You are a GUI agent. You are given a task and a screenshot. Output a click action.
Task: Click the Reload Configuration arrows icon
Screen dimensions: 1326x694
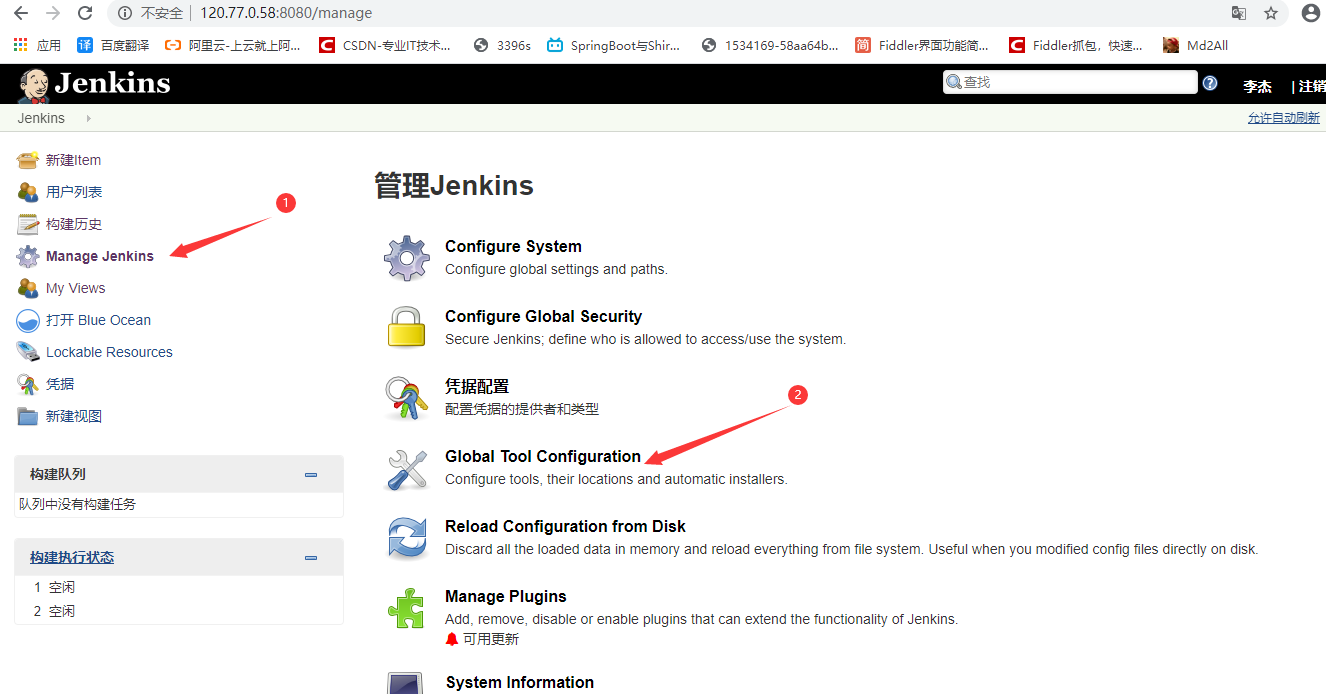pyautogui.click(x=407, y=538)
